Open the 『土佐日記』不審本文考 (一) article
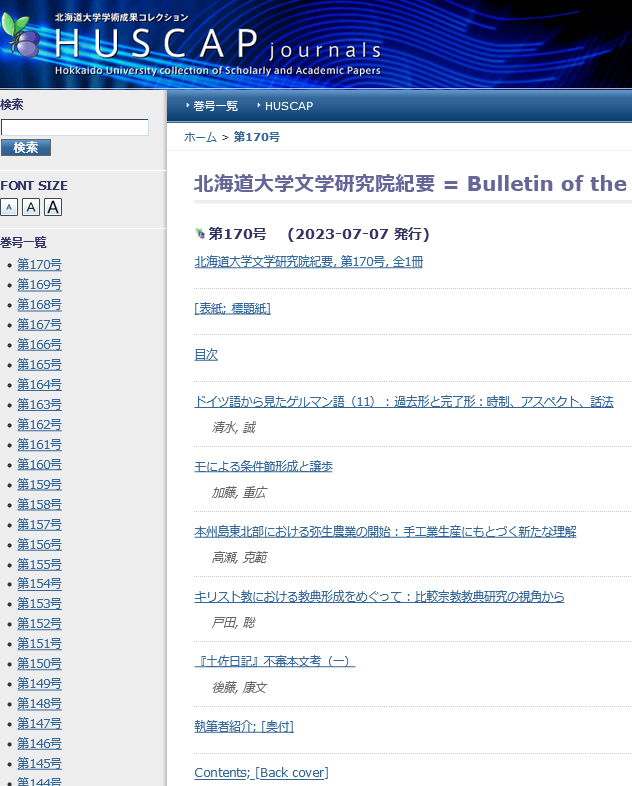 tap(275, 661)
